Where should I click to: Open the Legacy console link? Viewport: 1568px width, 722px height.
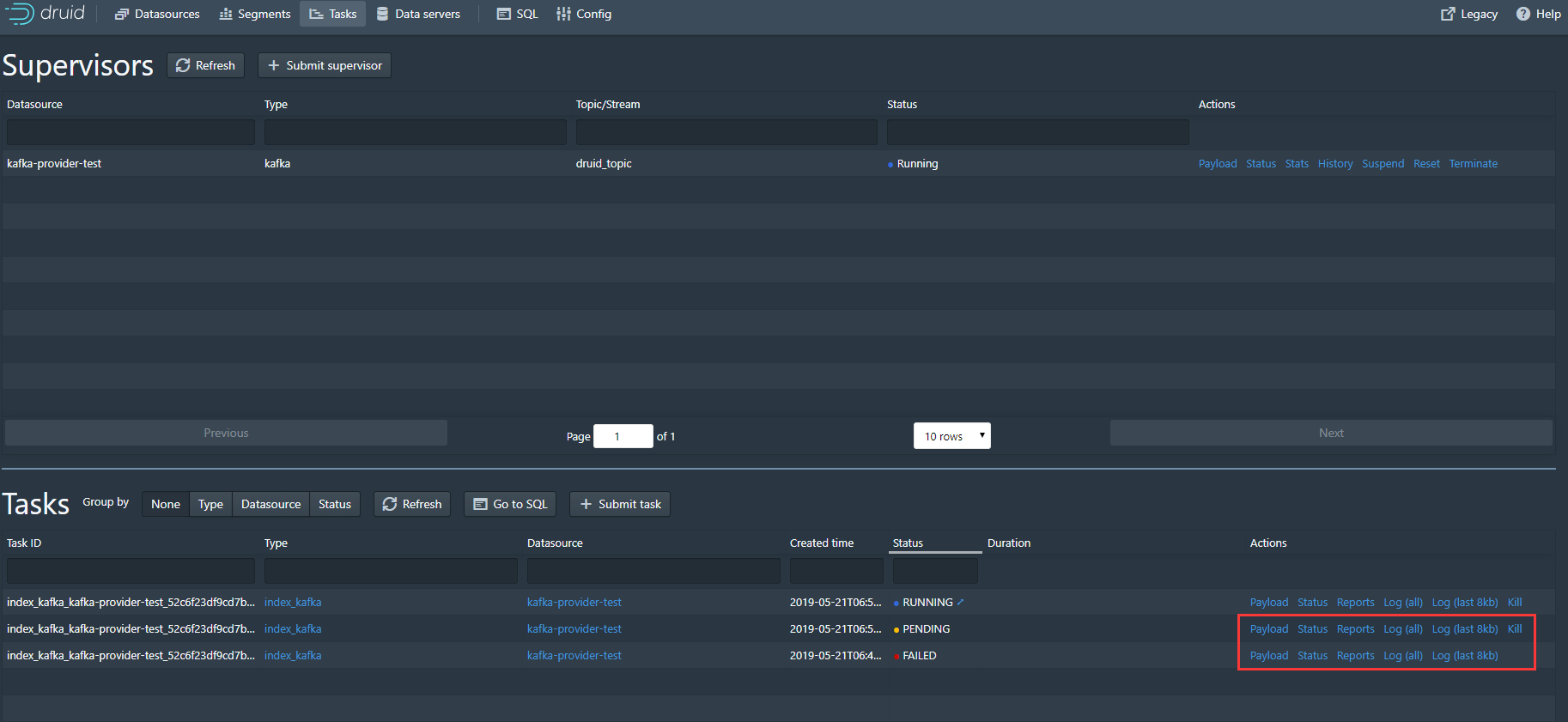coord(1469,14)
